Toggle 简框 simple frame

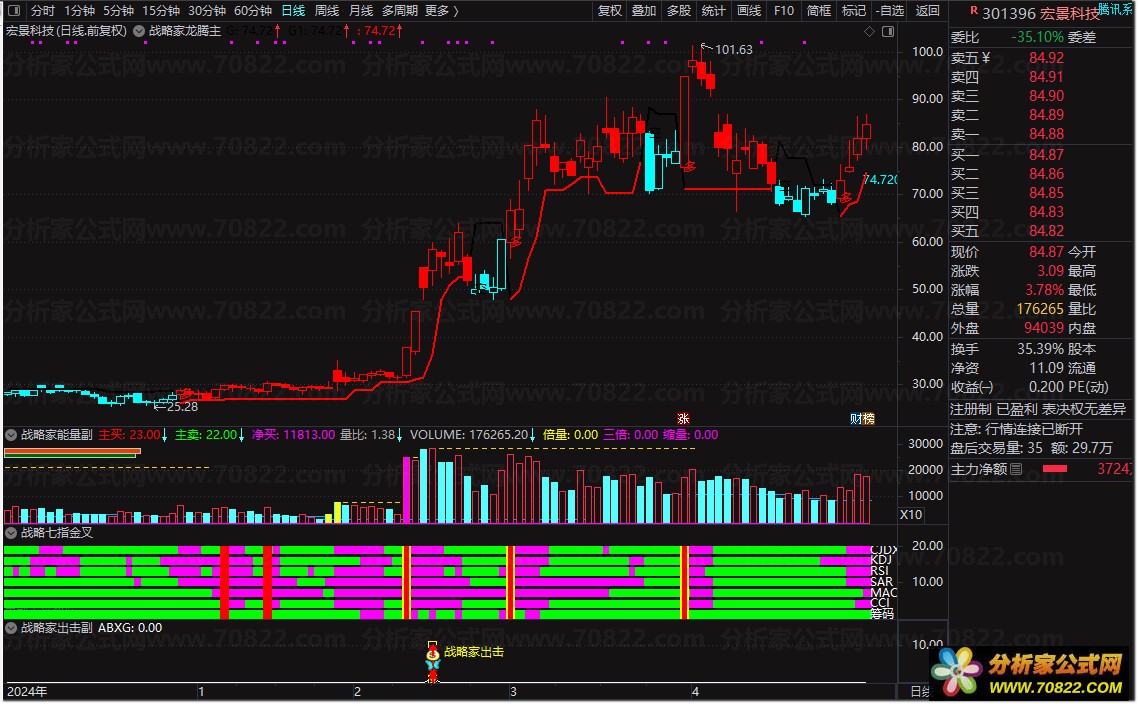click(819, 11)
